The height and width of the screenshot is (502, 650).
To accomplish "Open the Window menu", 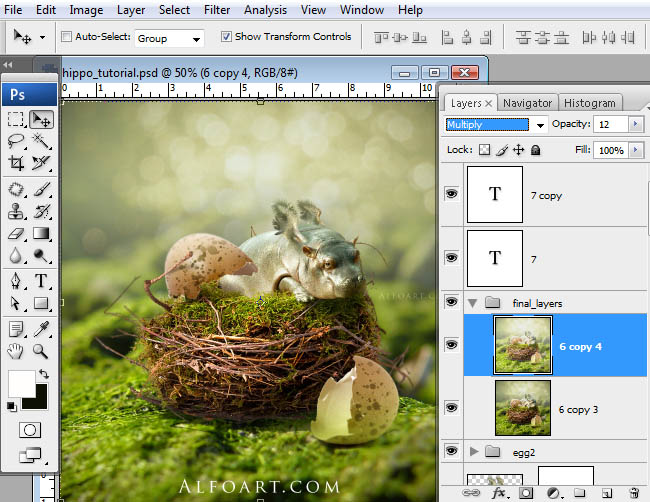I will 362,10.
